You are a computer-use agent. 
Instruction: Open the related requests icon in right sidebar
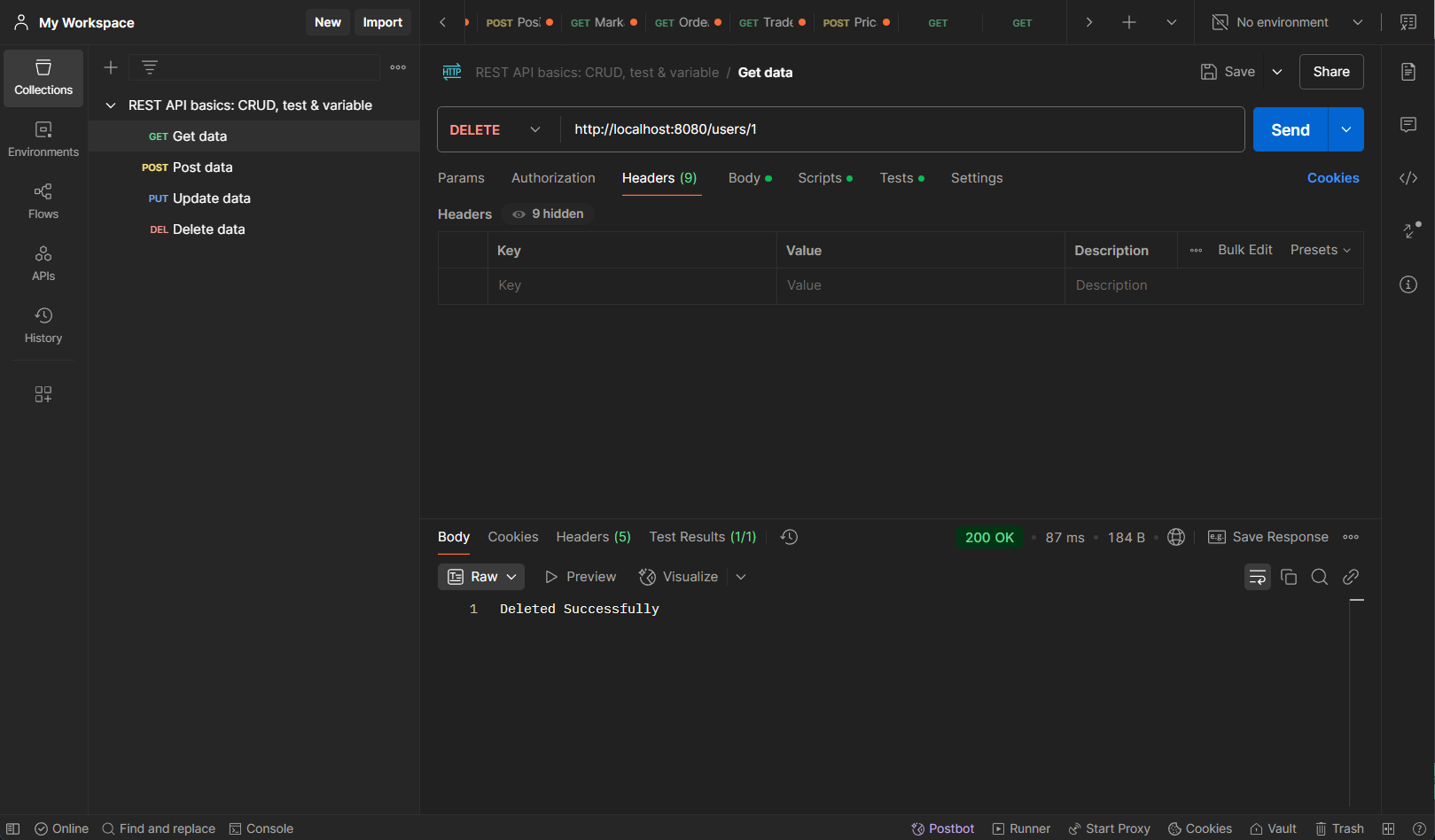coord(1411,230)
